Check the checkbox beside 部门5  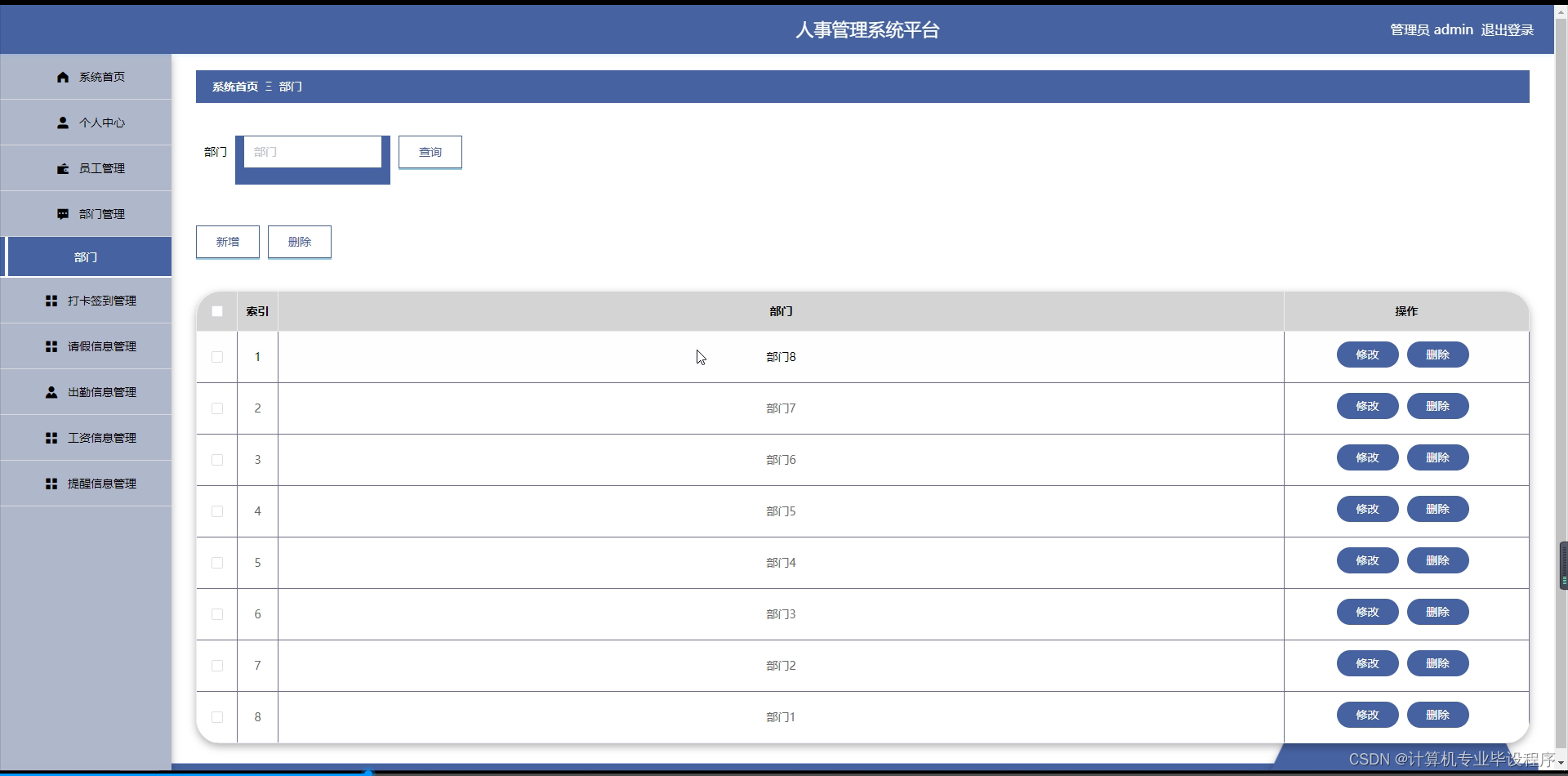[216, 511]
